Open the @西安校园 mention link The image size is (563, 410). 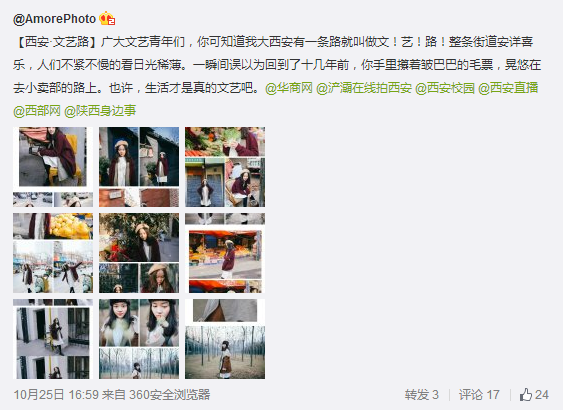coord(445,88)
